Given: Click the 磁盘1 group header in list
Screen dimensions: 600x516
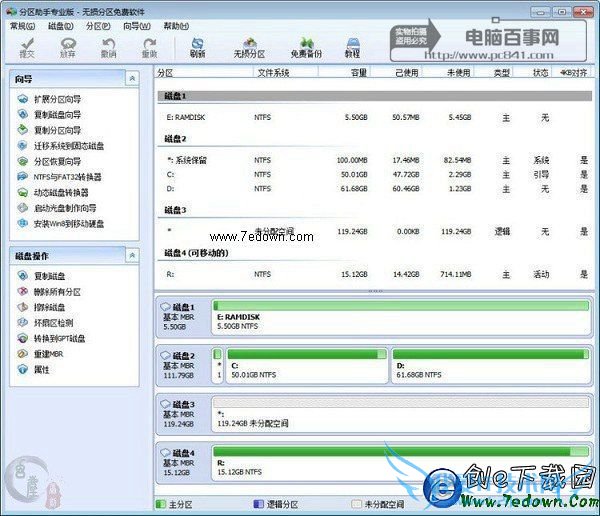Looking at the screenshot, I should (375, 96).
